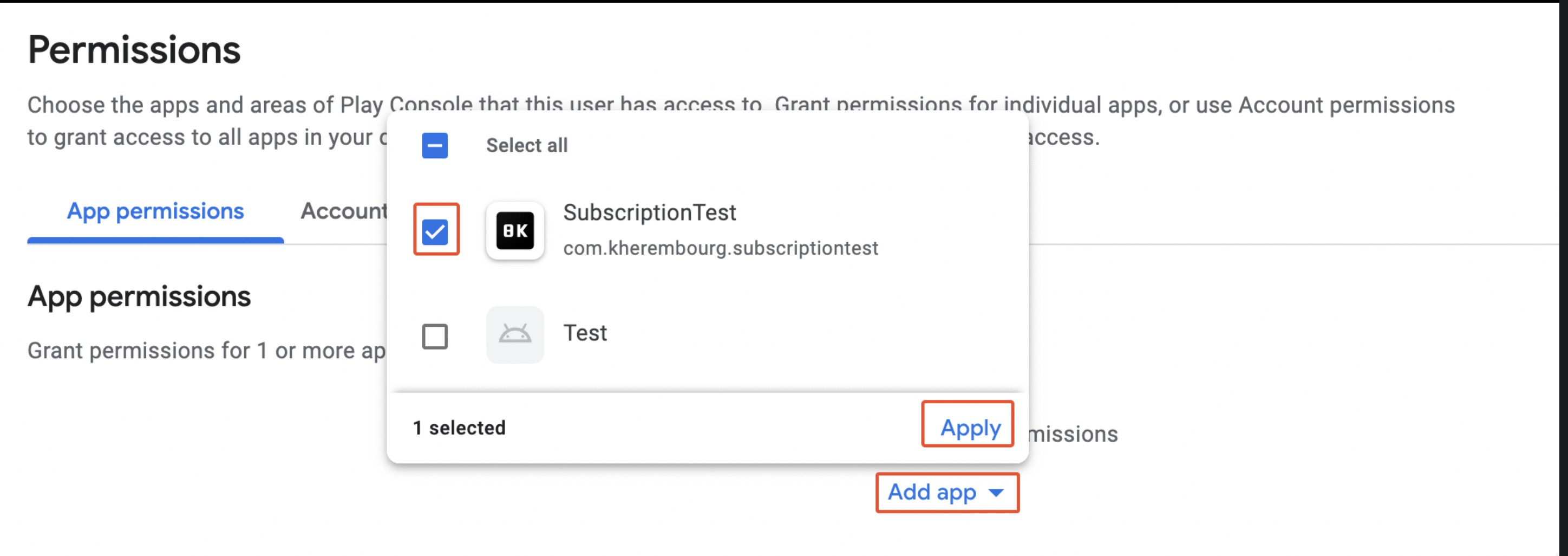Screen dimensions: 1568x556
Task: Click the com.kherembourg.subscriptiontest package name
Action: pyautogui.click(x=721, y=248)
